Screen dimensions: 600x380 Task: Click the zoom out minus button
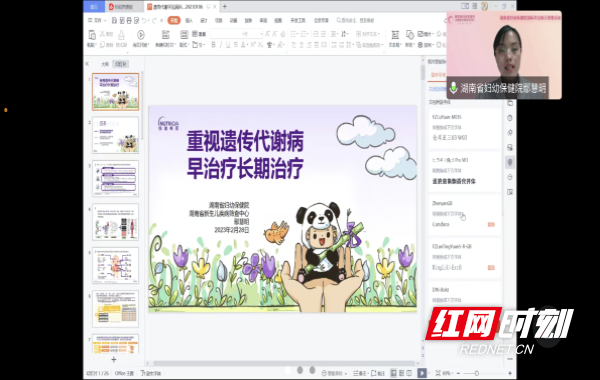click(458, 373)
